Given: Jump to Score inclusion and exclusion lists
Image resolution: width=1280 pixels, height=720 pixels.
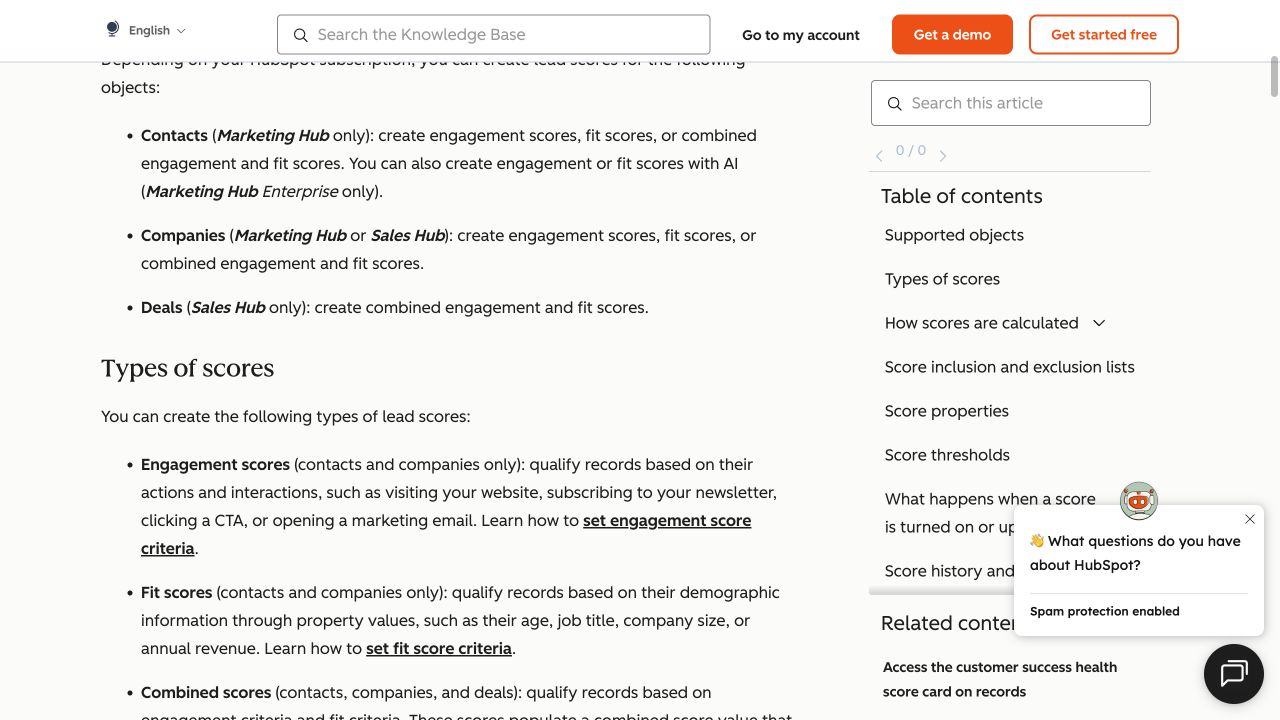Looking at the screenshot, I should tap(1010, 367).
